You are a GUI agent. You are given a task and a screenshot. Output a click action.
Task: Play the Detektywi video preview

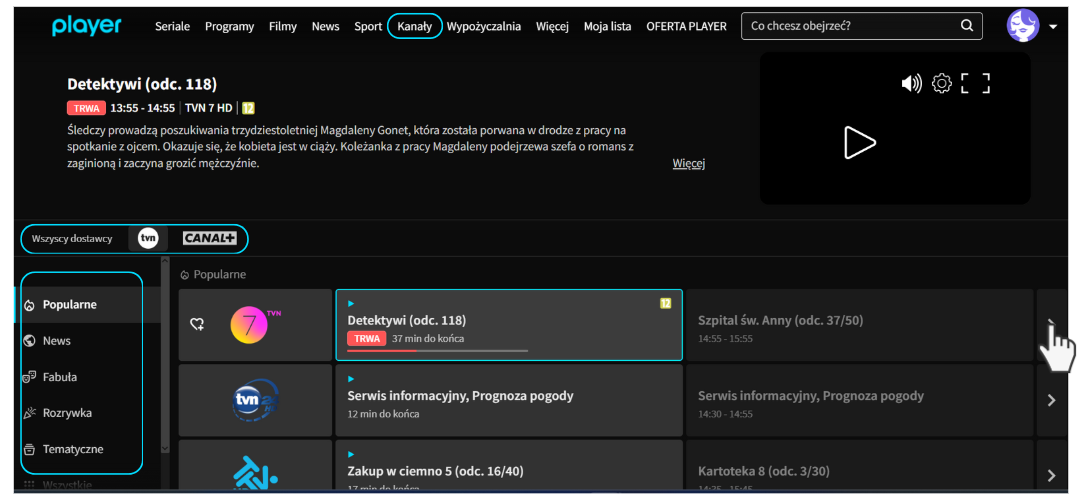click(x=859, y=143)
